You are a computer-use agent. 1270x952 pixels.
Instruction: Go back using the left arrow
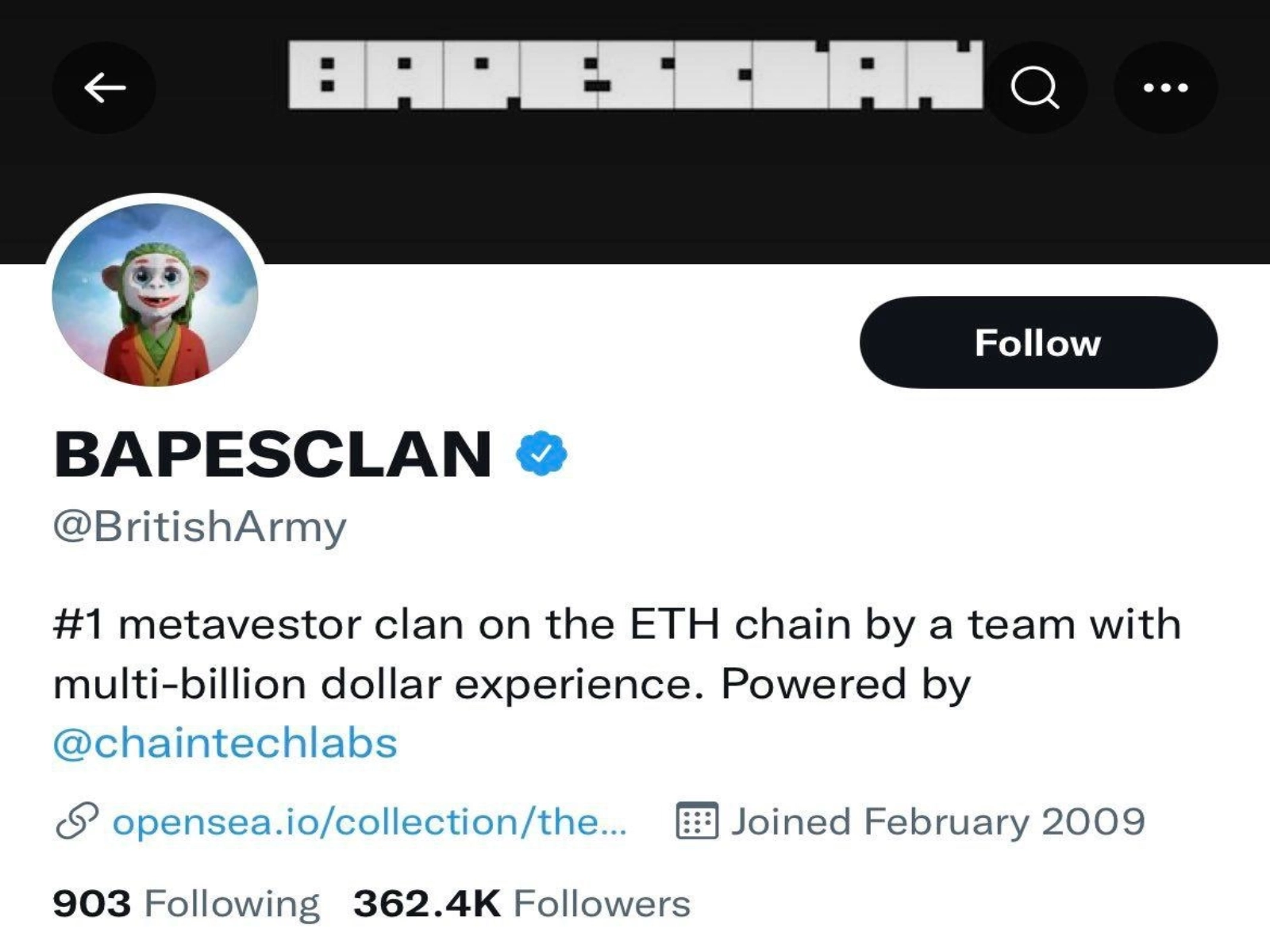point(104,87)
